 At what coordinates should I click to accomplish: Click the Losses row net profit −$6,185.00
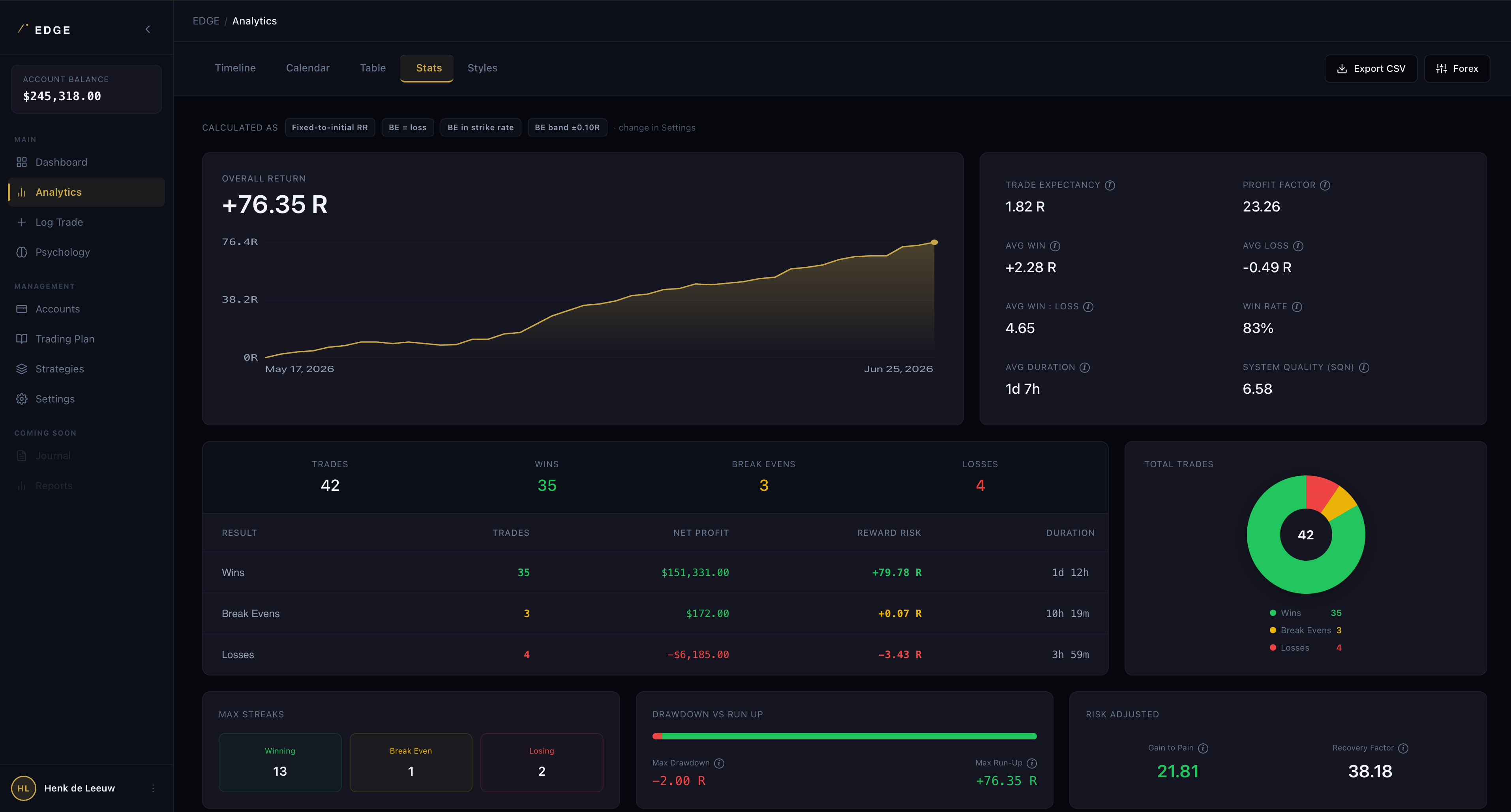tap(698, 655)
